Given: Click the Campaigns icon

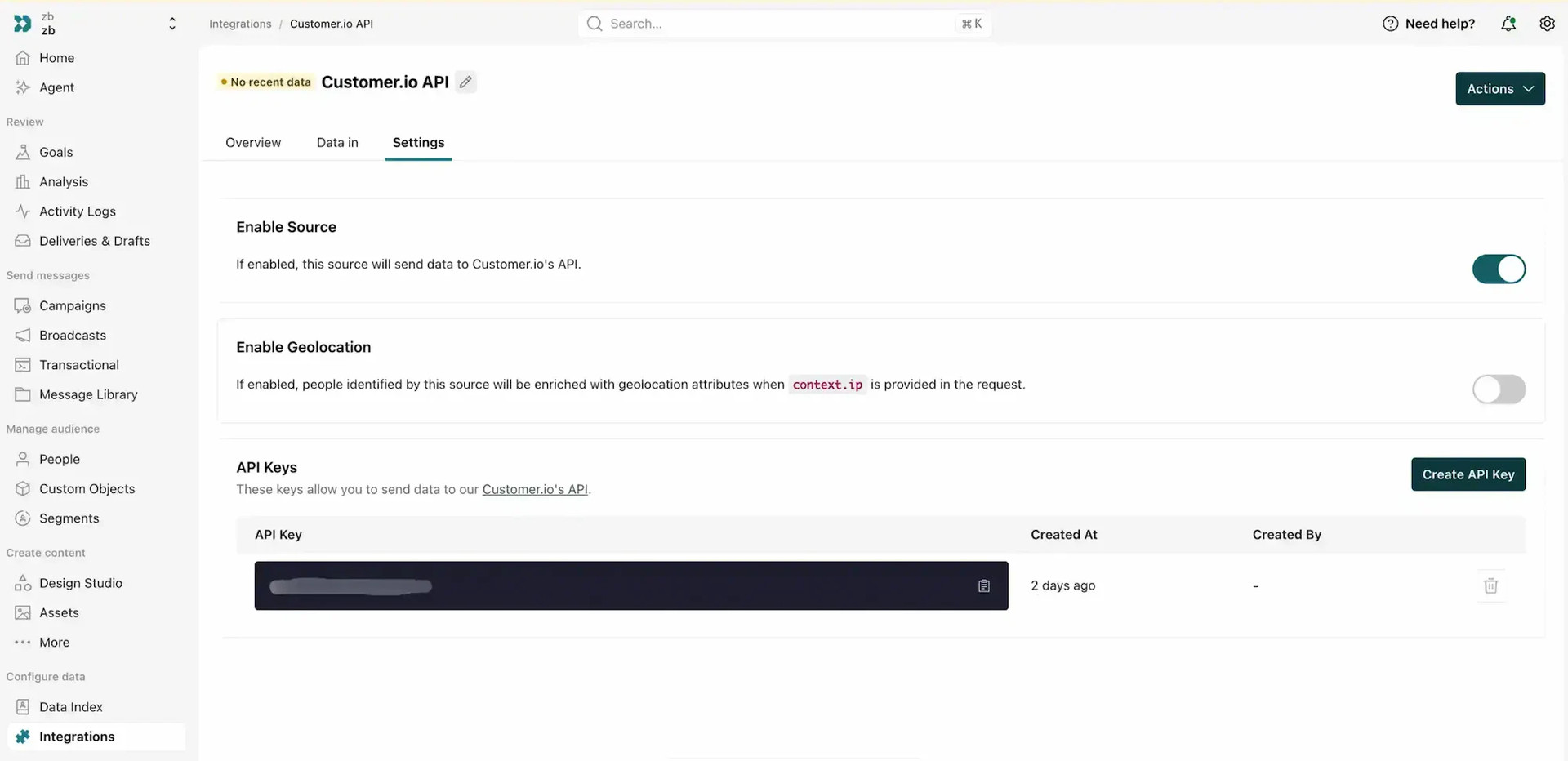Looking at the screenshot, I should coord(23,305).
